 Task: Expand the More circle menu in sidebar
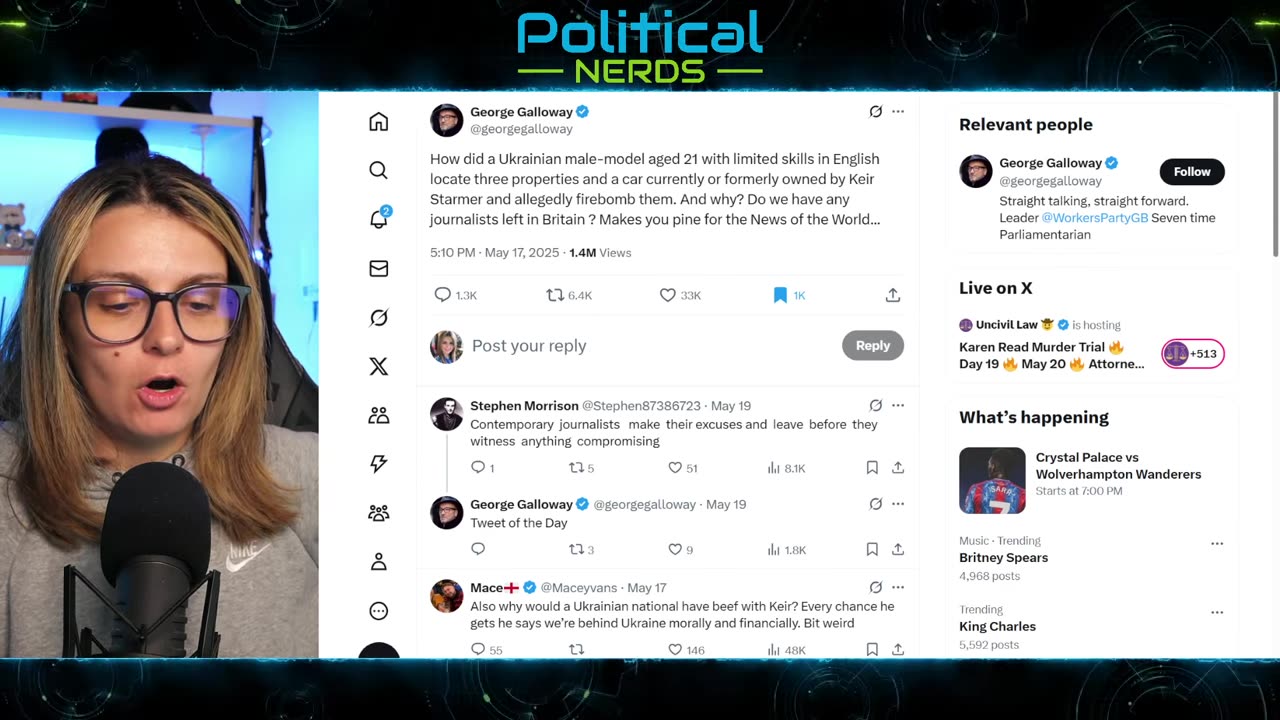(378, 611)
